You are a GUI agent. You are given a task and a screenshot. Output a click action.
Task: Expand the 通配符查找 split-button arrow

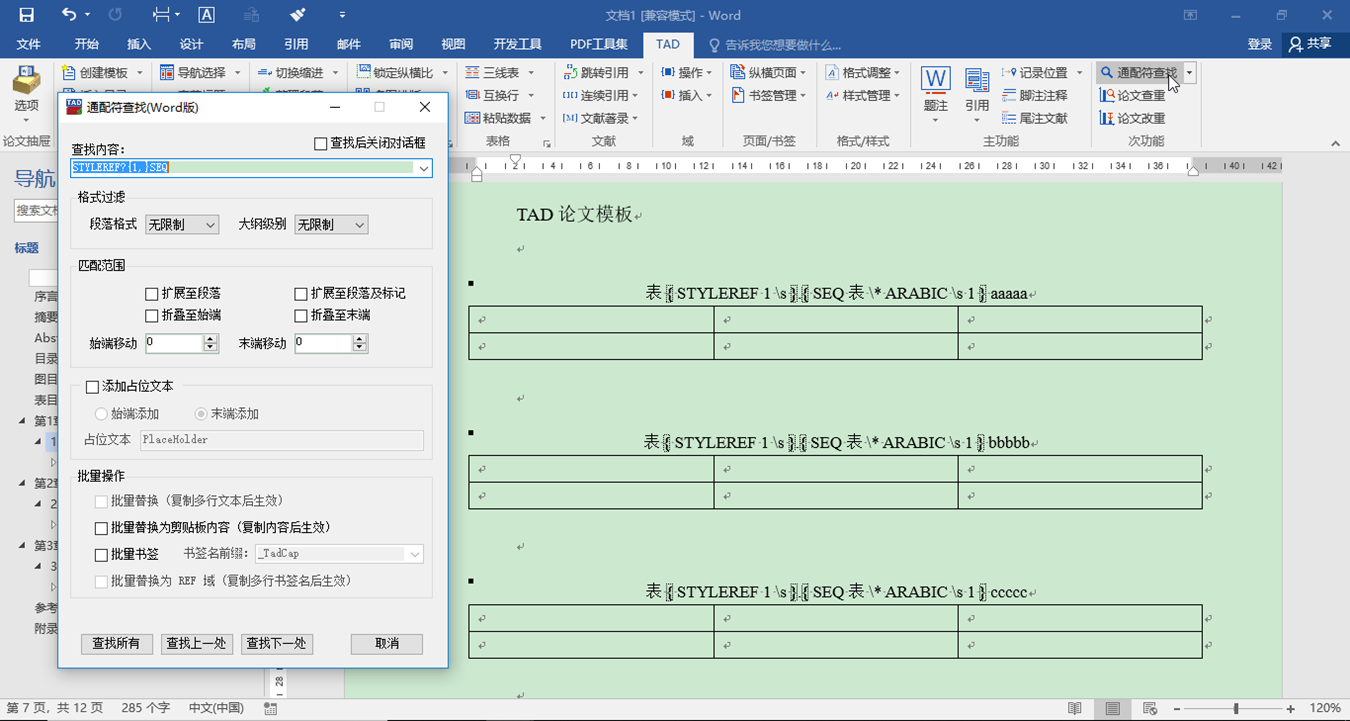1189,73
